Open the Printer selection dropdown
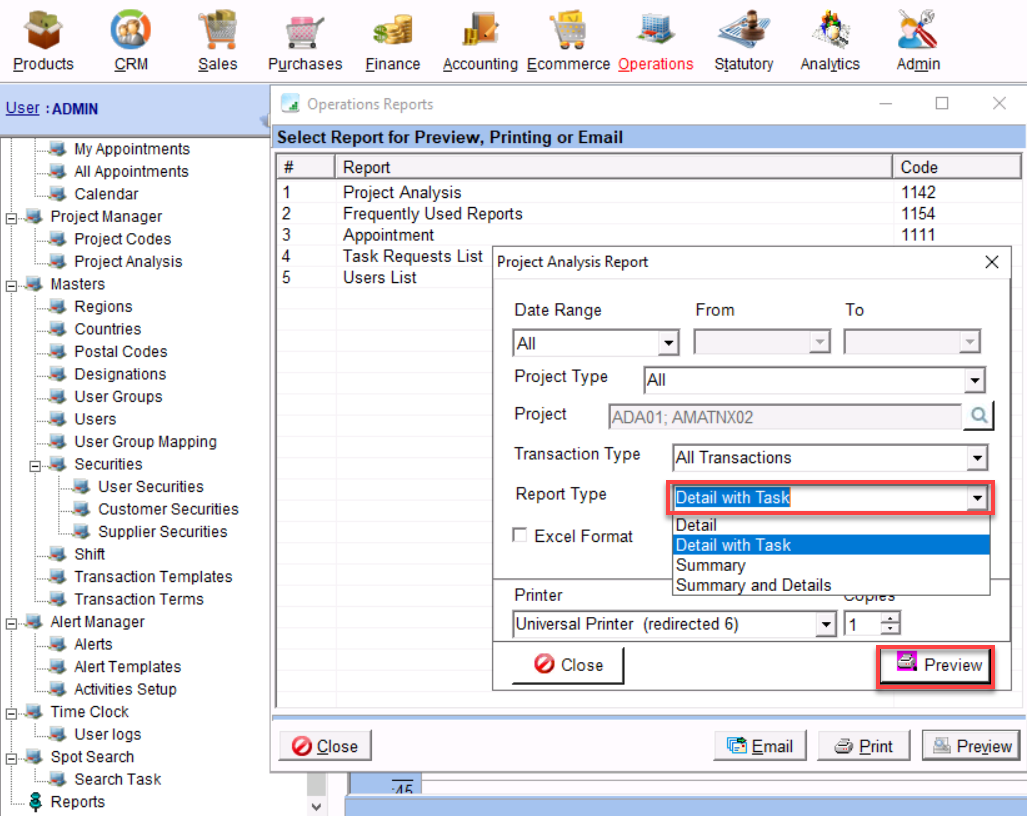 click(825, 624)
